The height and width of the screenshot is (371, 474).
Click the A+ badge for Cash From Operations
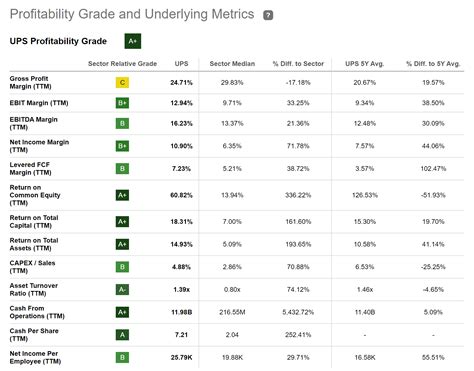click(122, 312)
